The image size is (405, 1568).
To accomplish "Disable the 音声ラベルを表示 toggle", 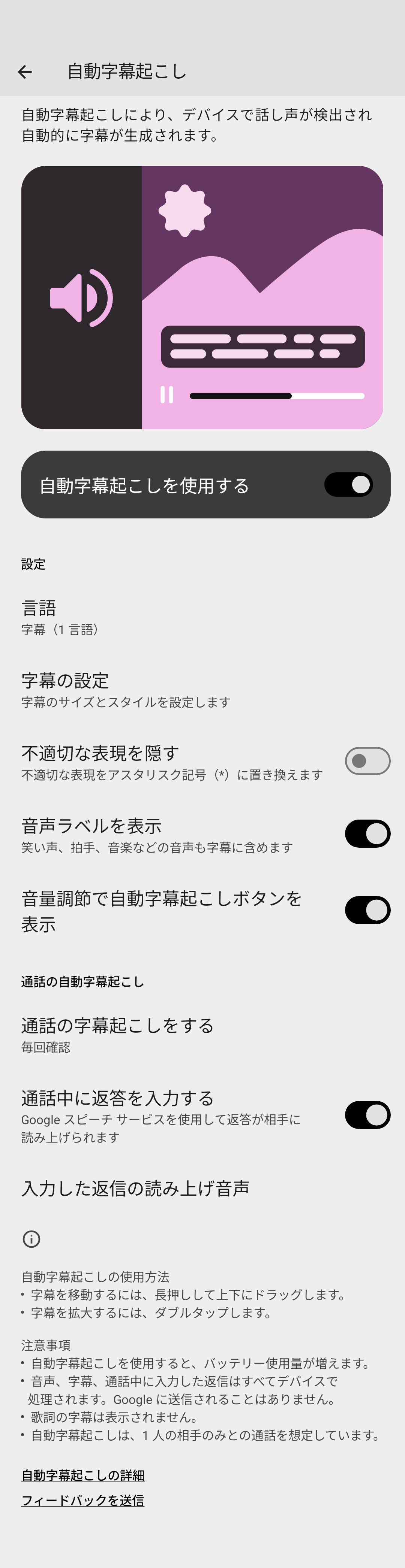I will coord(367,833).
